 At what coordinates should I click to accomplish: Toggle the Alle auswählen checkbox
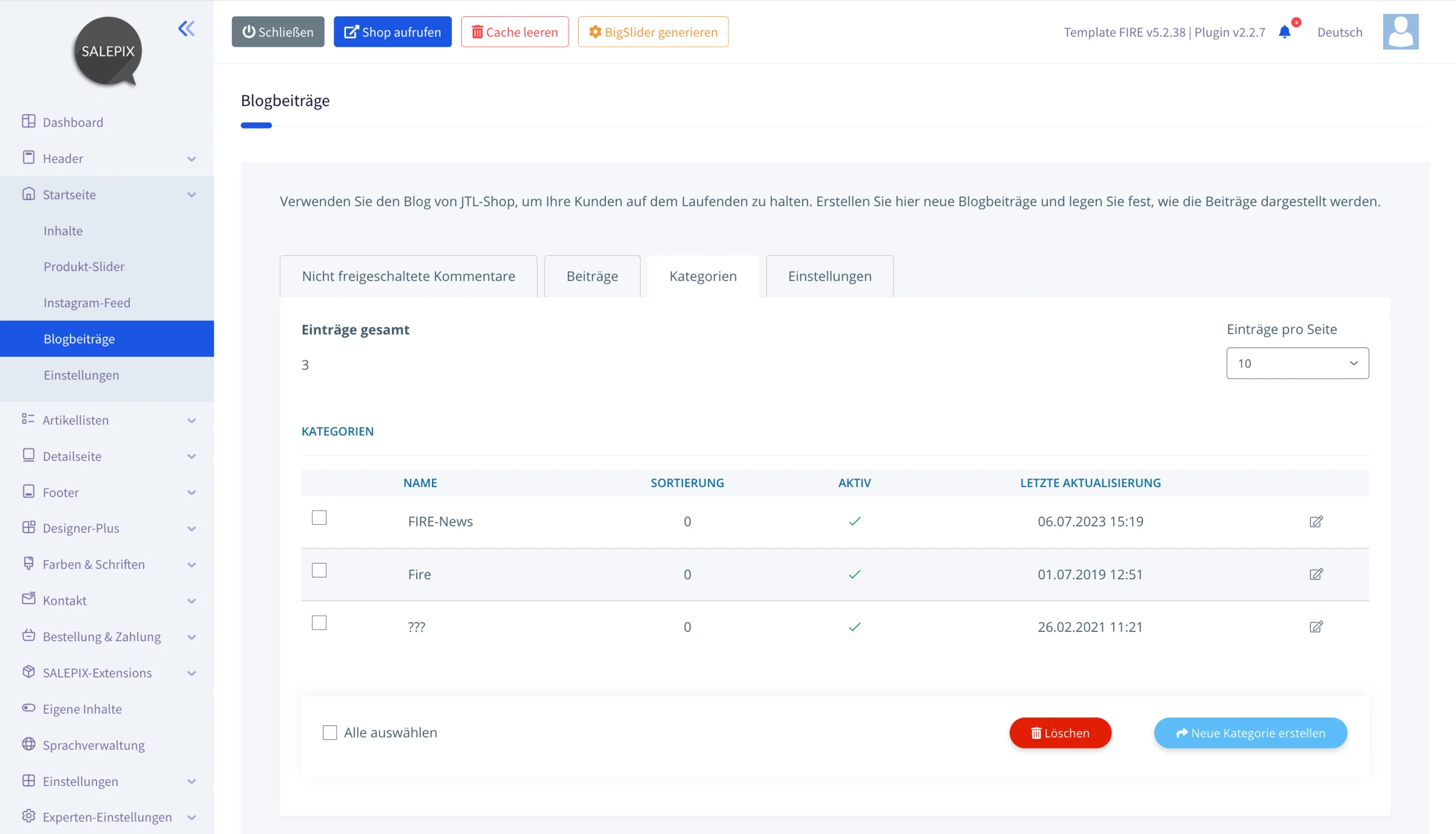(330, 733)
